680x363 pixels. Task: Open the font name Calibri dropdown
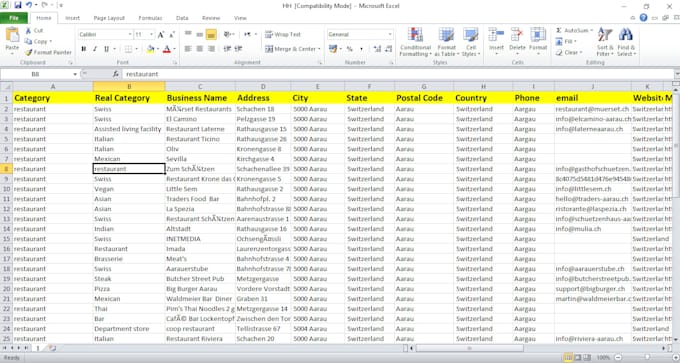pyautogui.click(x=130, y=34)
